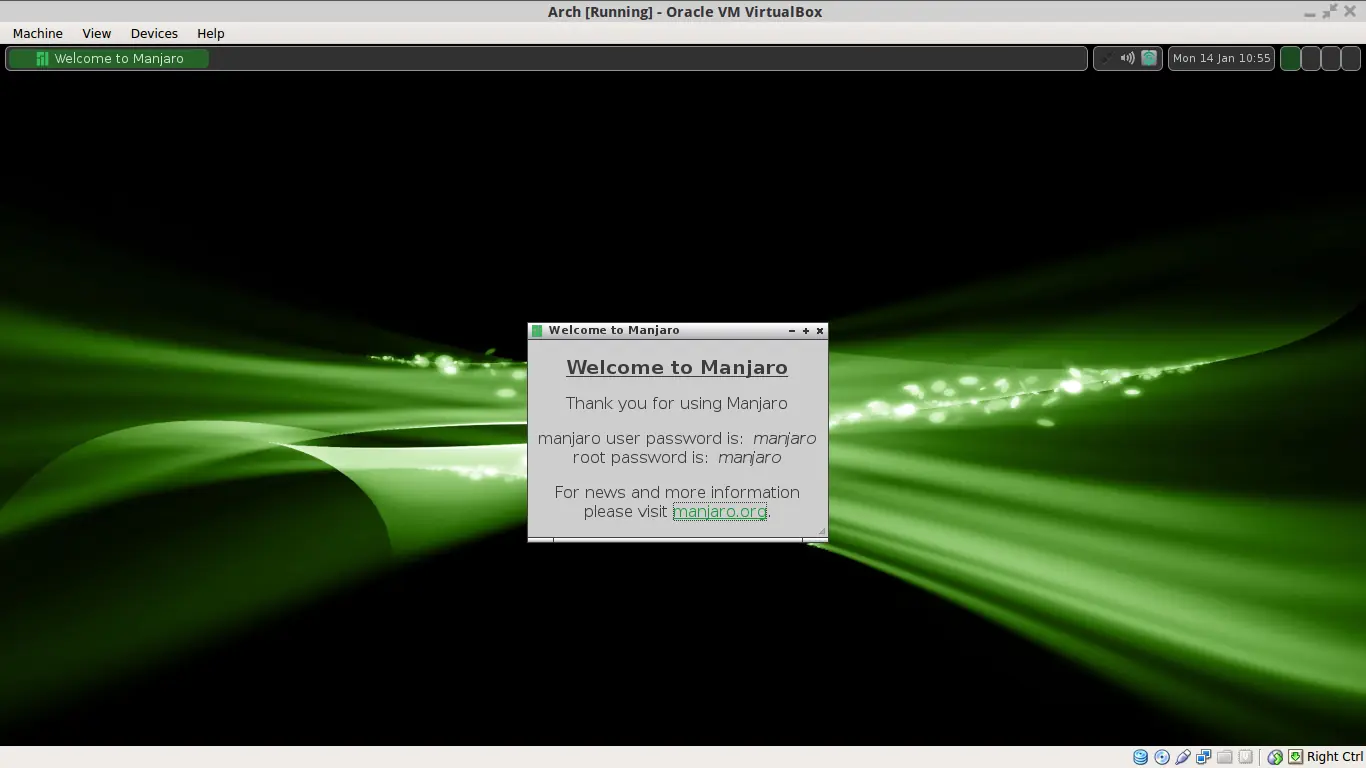Click the optical disc drive status icon

click(x=1162, y=757)
